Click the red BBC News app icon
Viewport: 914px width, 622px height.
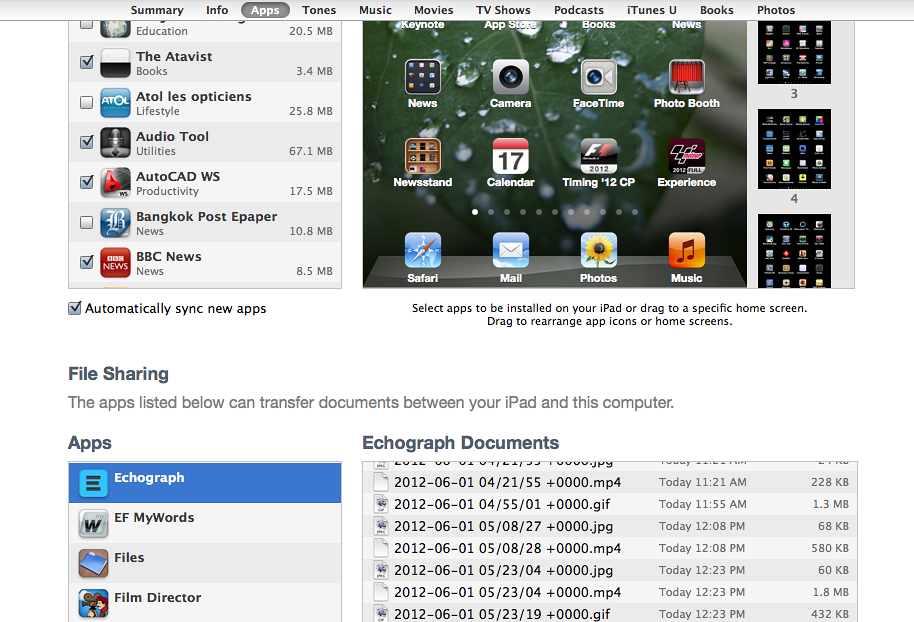click(115, 263)
